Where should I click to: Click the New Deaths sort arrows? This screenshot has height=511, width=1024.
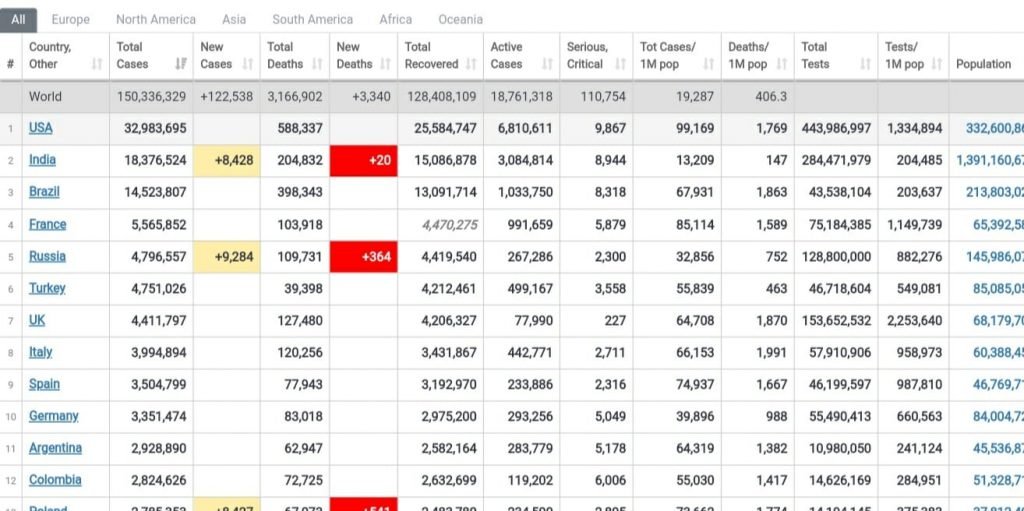point(386,64)
